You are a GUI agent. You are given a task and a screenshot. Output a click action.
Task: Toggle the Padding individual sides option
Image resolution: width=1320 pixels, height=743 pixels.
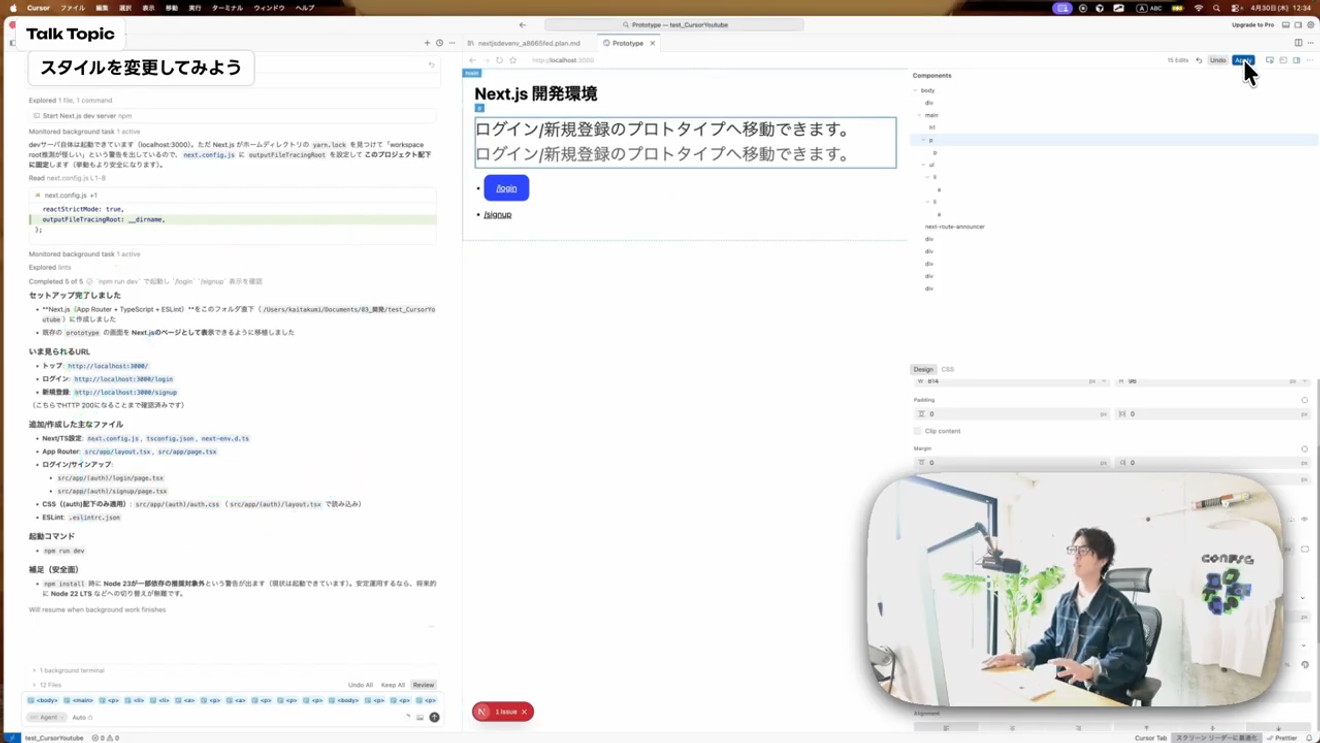pyautogui.click(x=1304, y=400)
